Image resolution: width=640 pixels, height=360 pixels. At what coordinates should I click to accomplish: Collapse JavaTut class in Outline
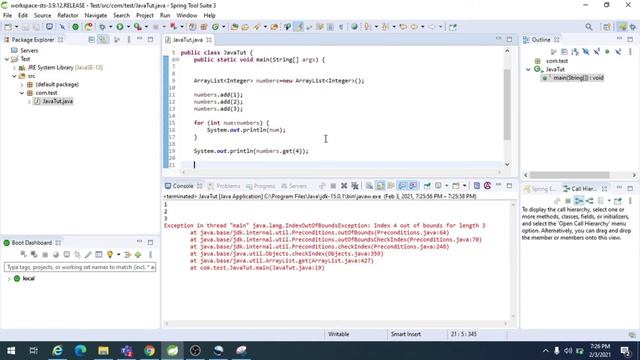coord(528,69)
